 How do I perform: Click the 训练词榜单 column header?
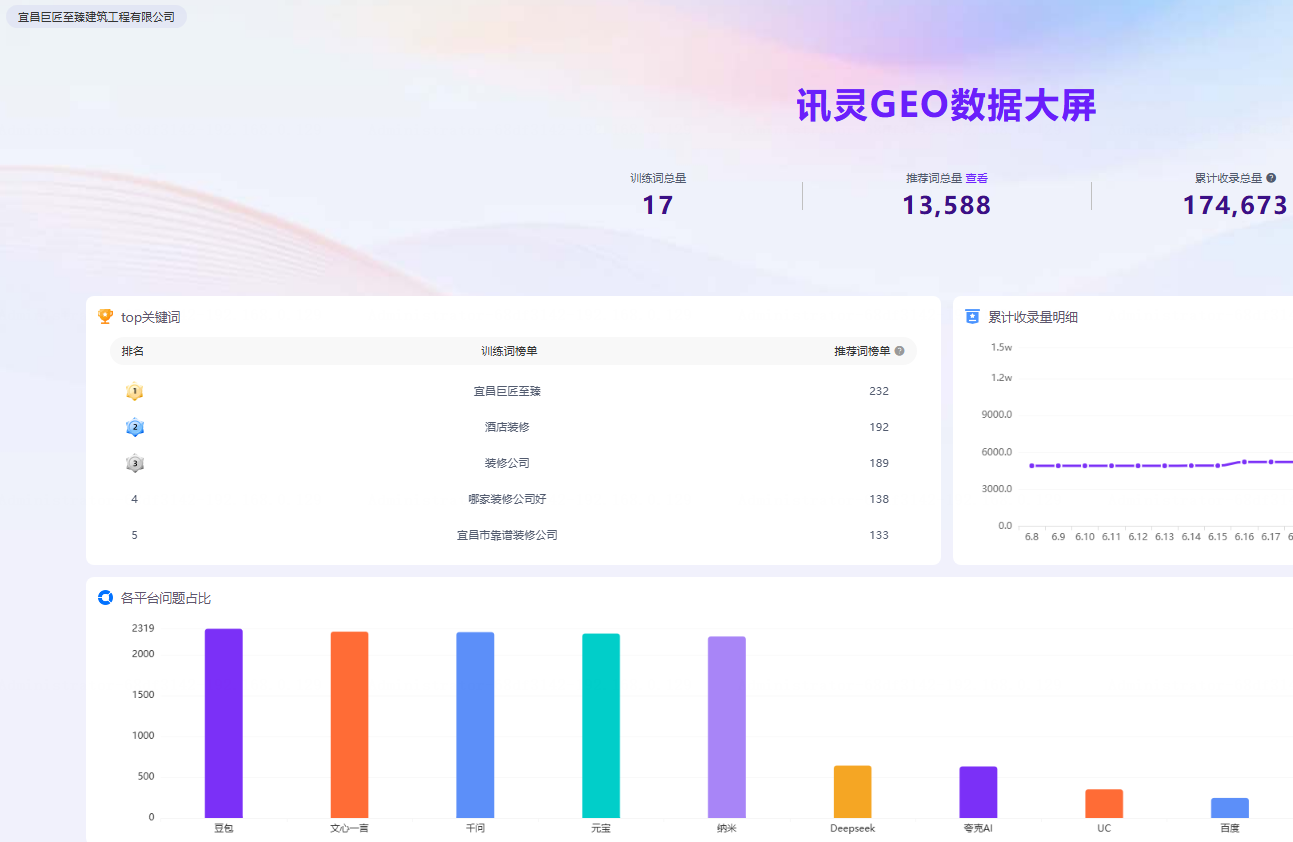coord(509,351)
